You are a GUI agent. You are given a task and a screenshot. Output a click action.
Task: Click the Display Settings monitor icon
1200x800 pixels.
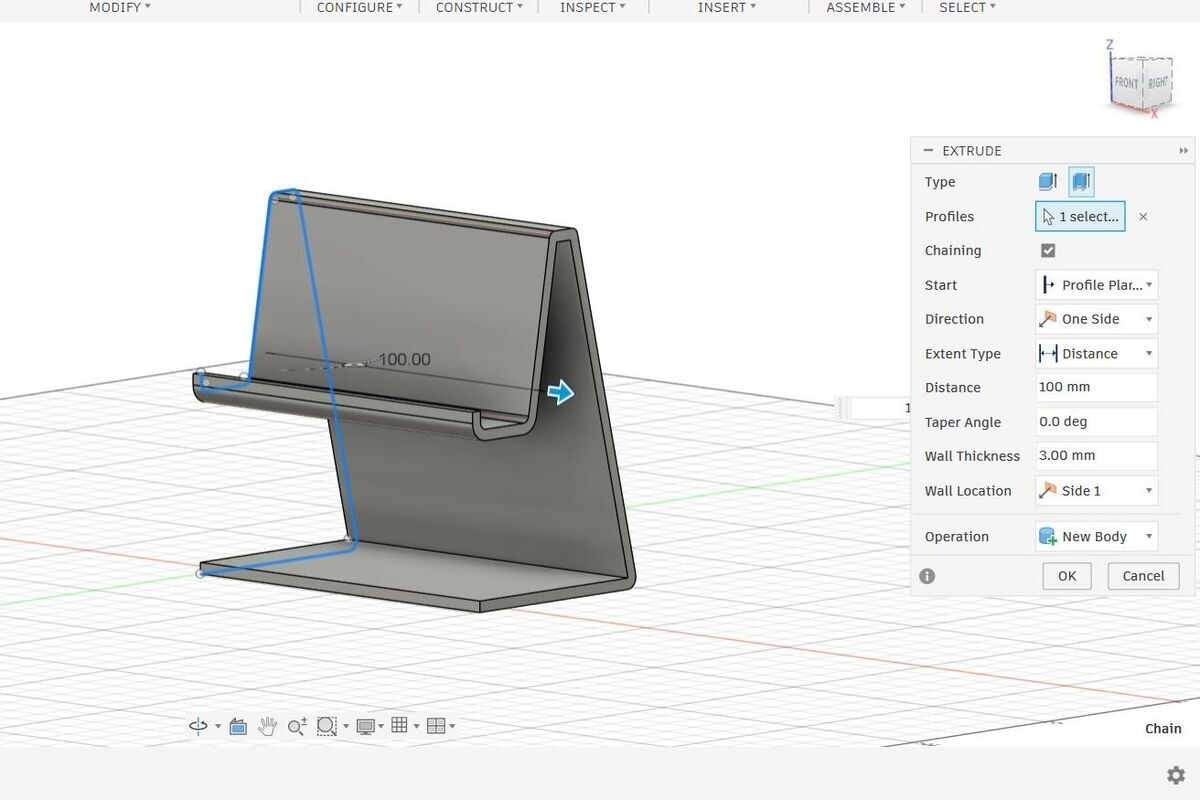[365, 727]
